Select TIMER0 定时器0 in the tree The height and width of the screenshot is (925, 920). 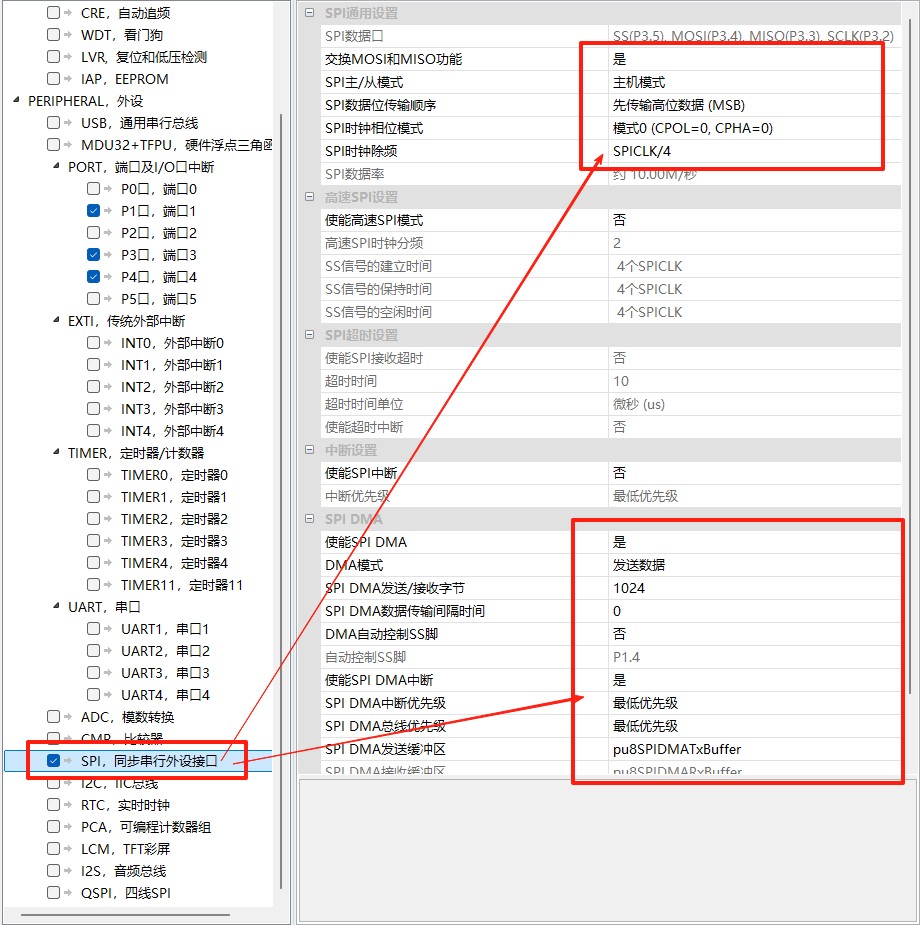(x=174, y=475)
